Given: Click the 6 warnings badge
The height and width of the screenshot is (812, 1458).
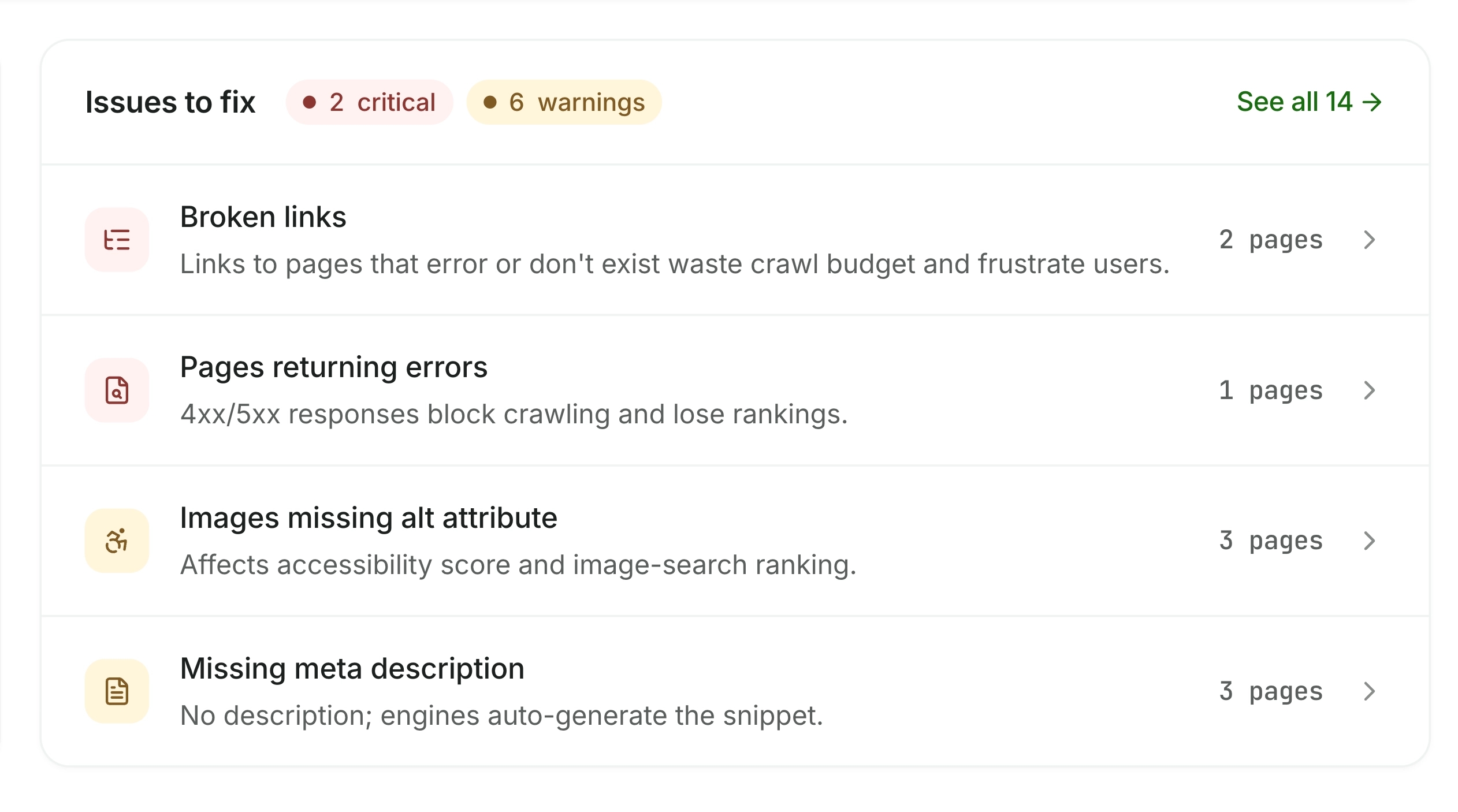Looking at the screenshot, I should 564,102.
